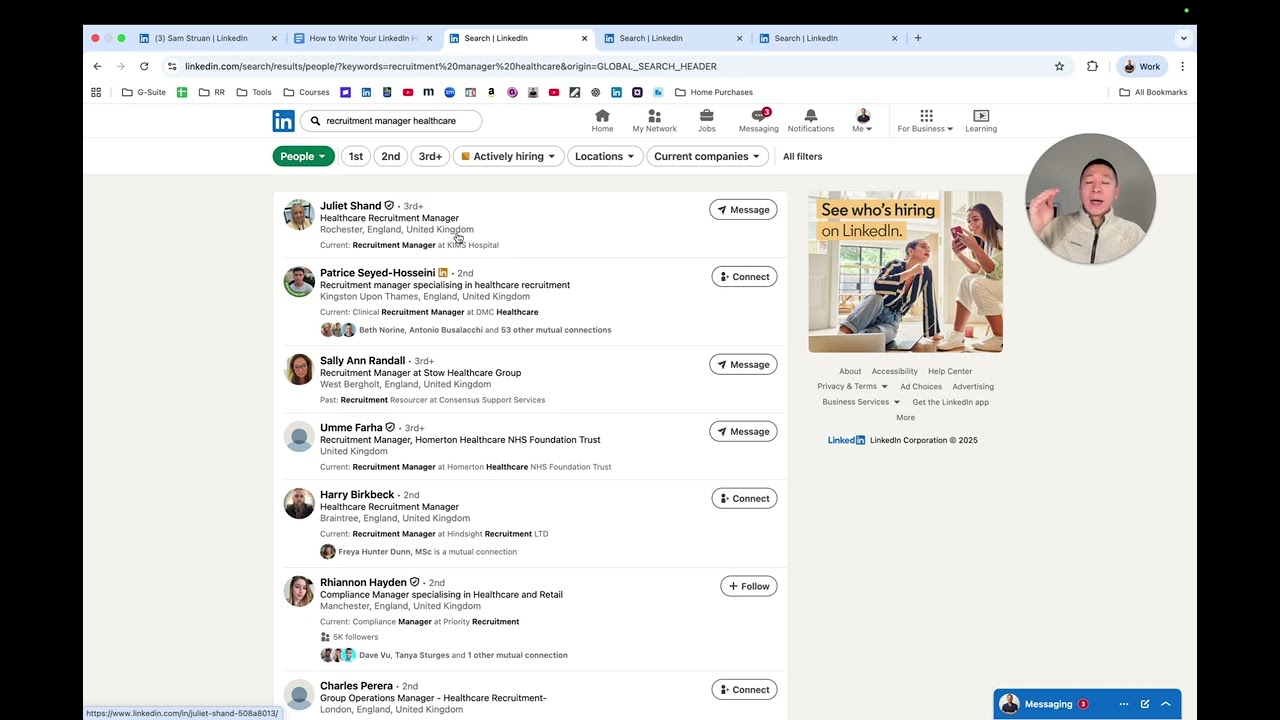Screen dimensions: 1280x720
Task: Open My Network nav icon
Action: coord(654,121)
